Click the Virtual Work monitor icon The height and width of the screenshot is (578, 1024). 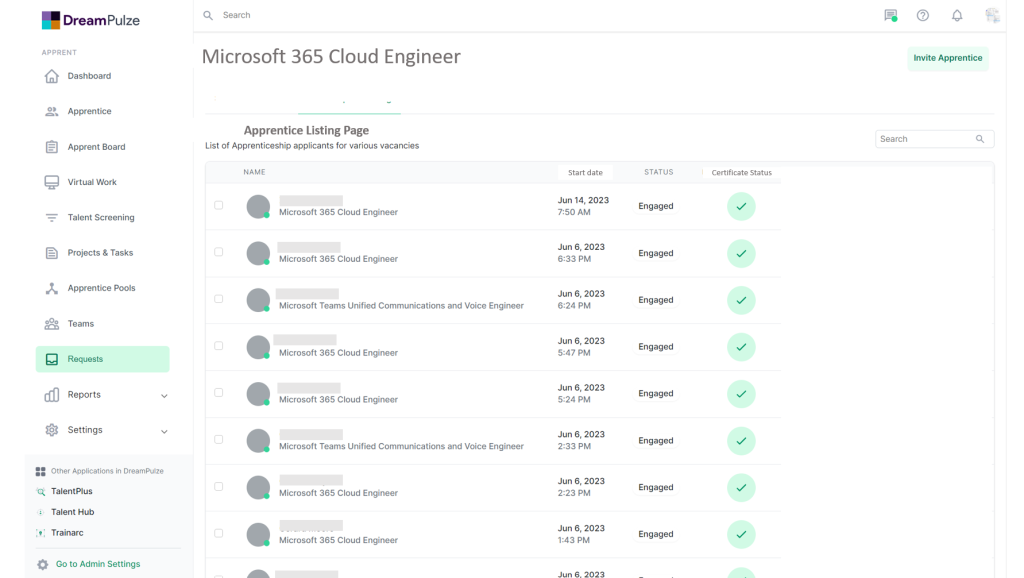[52, 182]
